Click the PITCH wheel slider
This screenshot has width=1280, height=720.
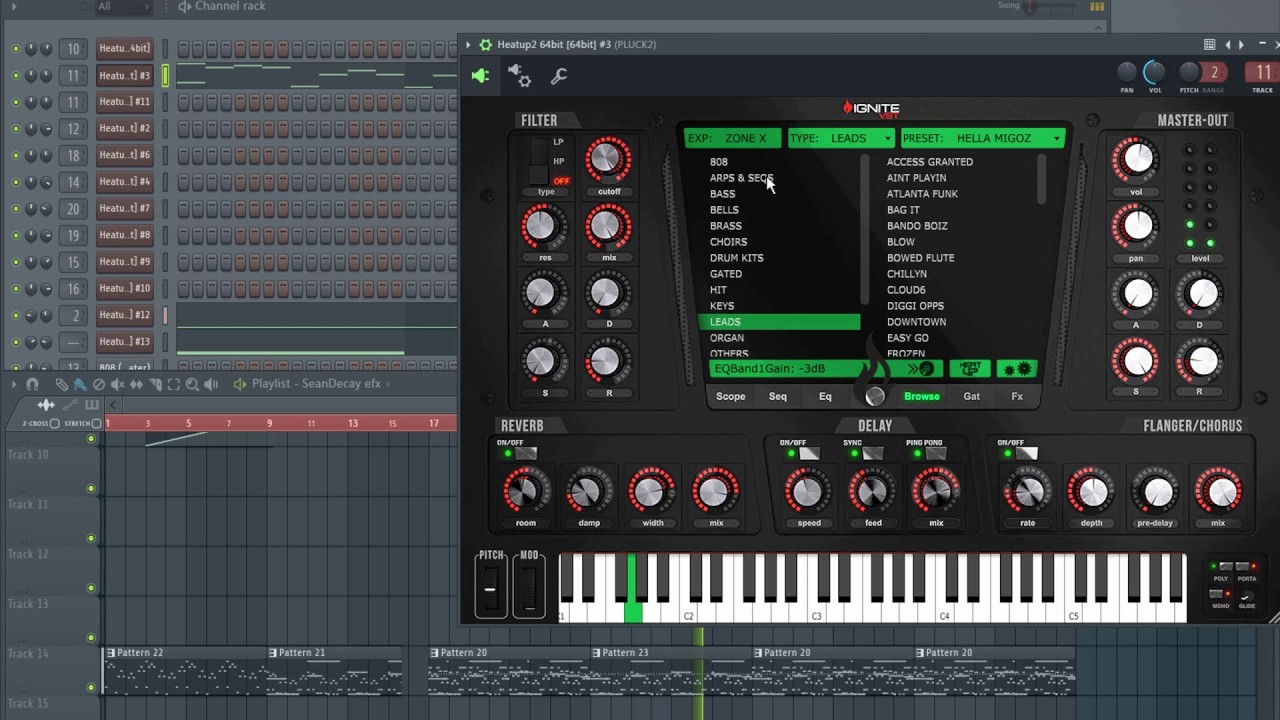[x=490, y=590]
